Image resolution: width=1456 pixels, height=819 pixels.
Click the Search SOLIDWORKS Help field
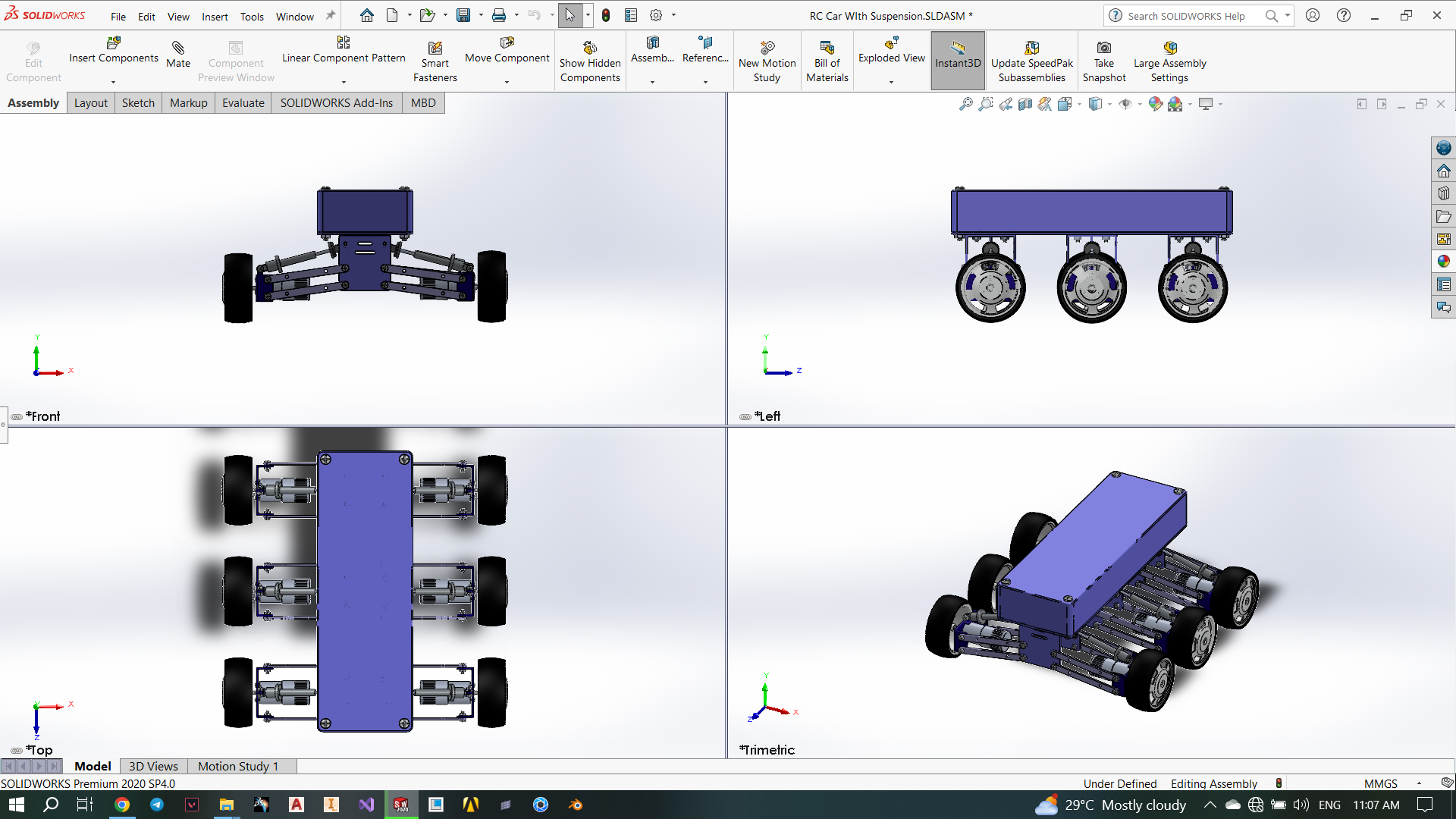(1186, 16)
